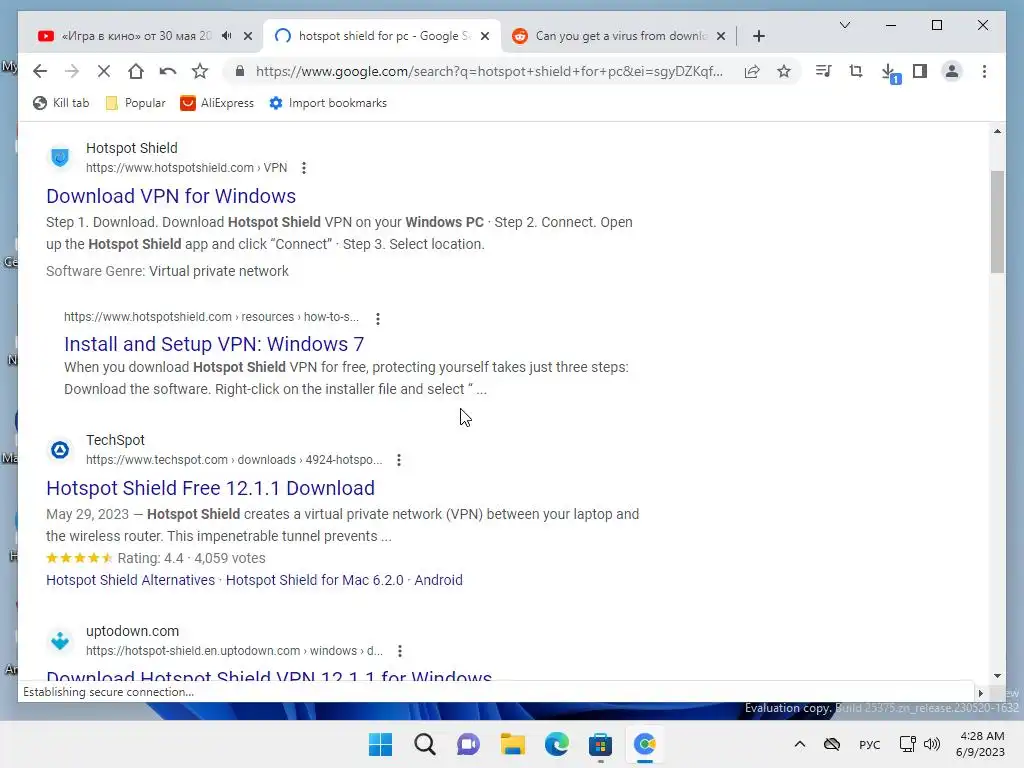Click the address bar URL field
The height and width of the screenshot is (768, 1024).
[x=489, y=71]
